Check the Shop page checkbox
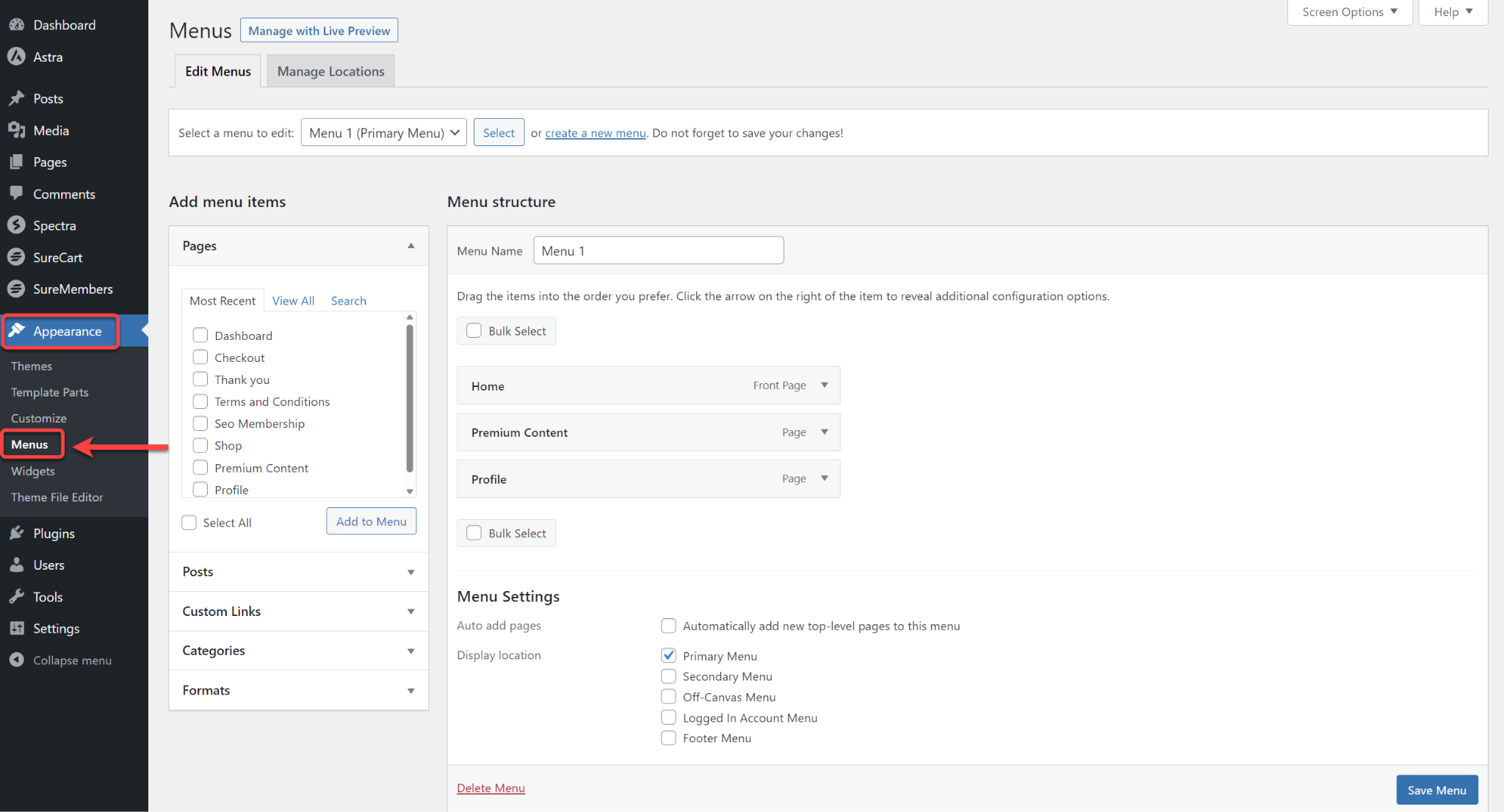Screen dimensions: 1504x812 point(200,445)
